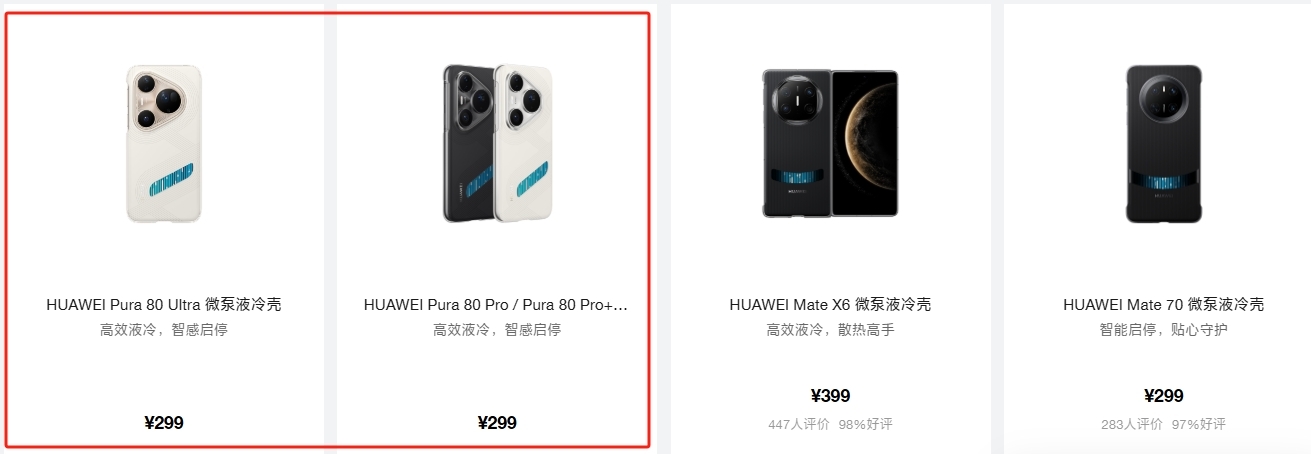Open the black and white Pura 80 Pro cases image

pyautogui.click(x=497, y=143)
